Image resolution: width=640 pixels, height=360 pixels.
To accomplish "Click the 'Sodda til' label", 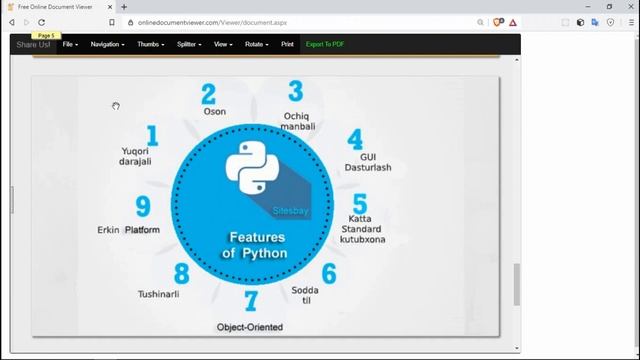I will pos(305,295).
